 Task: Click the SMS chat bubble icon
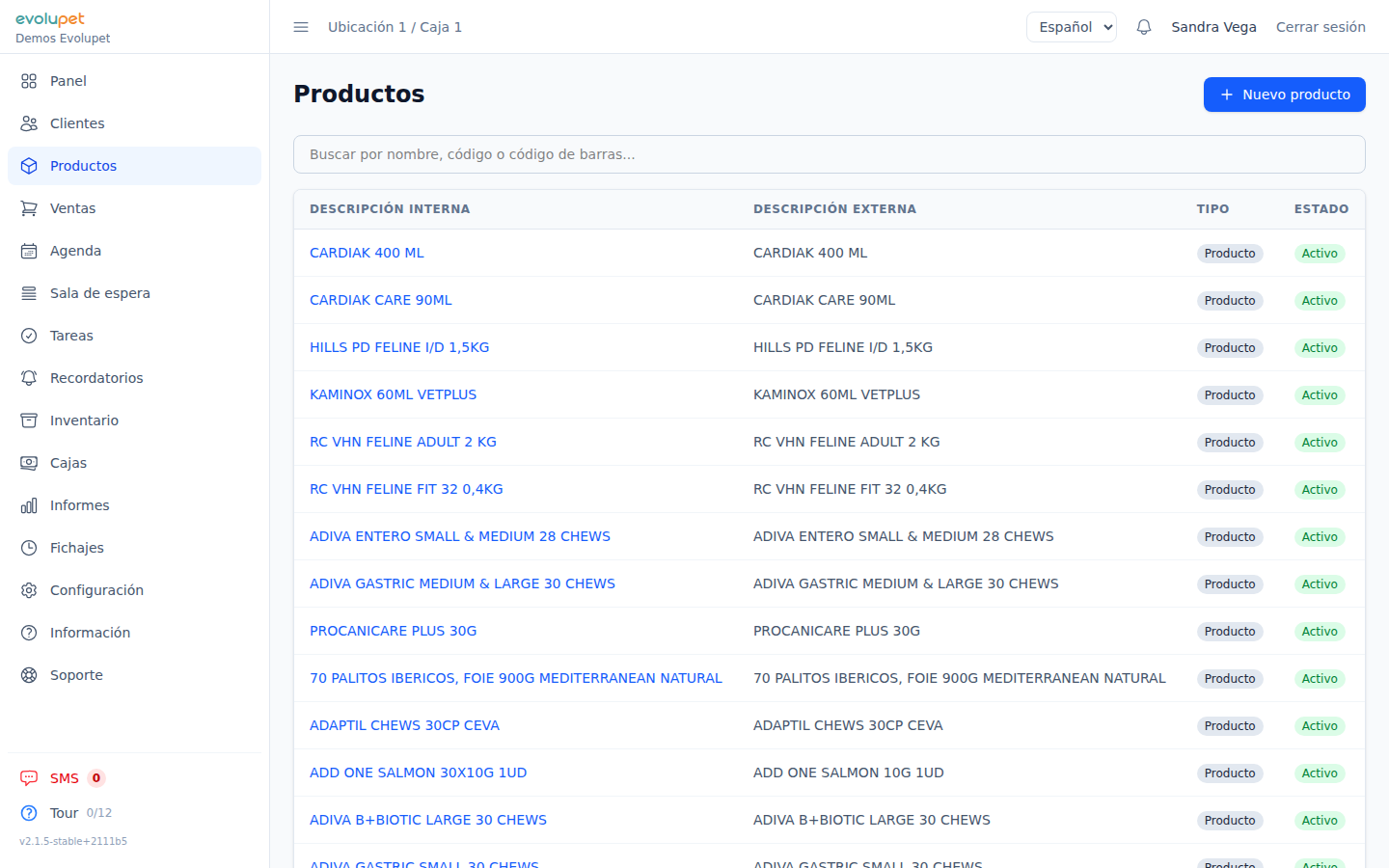pyautogui.click(x=29, y=778)
